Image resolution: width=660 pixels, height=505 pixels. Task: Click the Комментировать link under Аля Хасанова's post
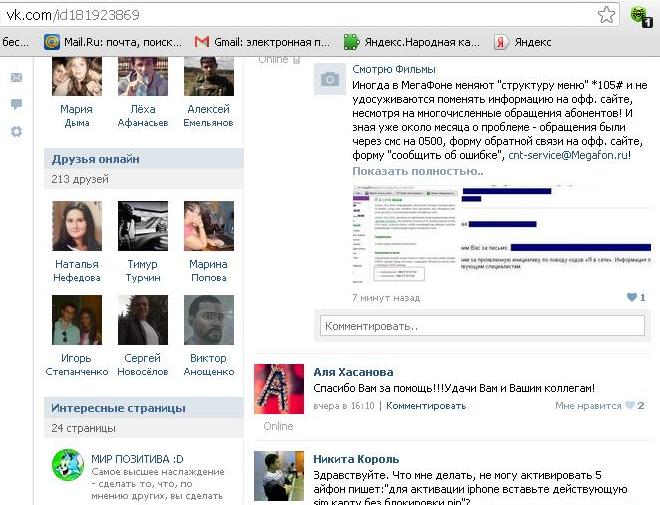(x=426, y=406)
